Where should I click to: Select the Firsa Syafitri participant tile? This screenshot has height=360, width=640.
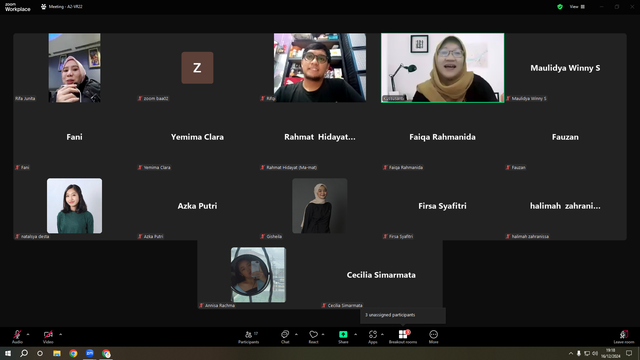442,206
